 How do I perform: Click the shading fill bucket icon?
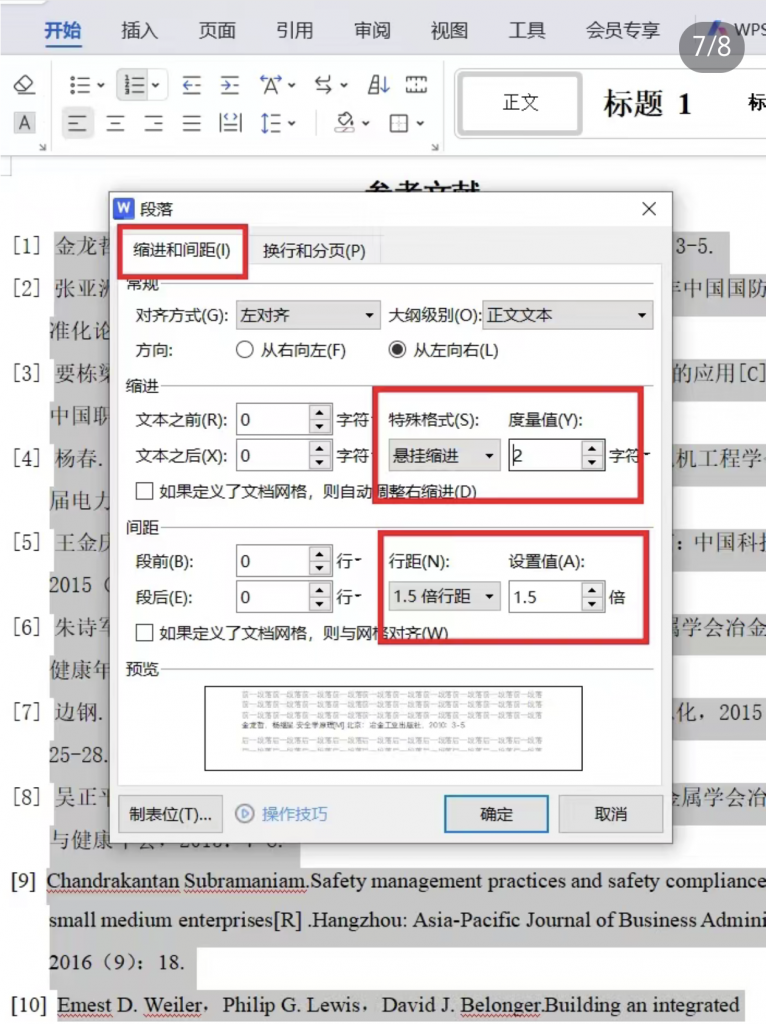coord(345,123)
